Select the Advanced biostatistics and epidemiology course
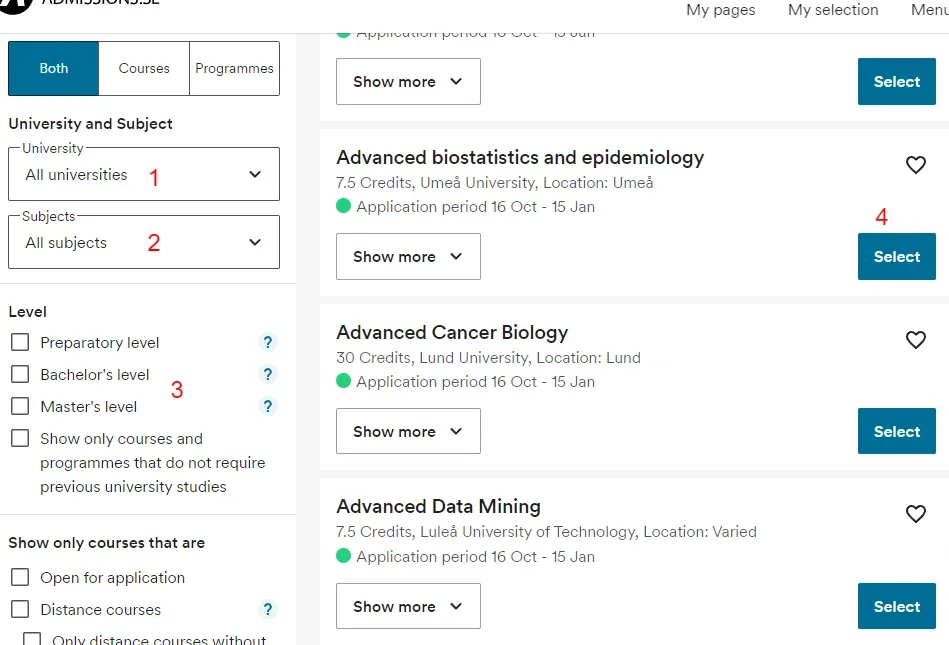Screen dimensions: 949x645 coord(896,257)
